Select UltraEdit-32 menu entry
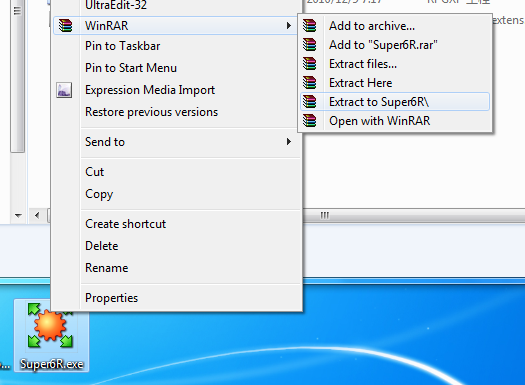The height and width of the screenshot is (385, 525). [x=116, y=5]
